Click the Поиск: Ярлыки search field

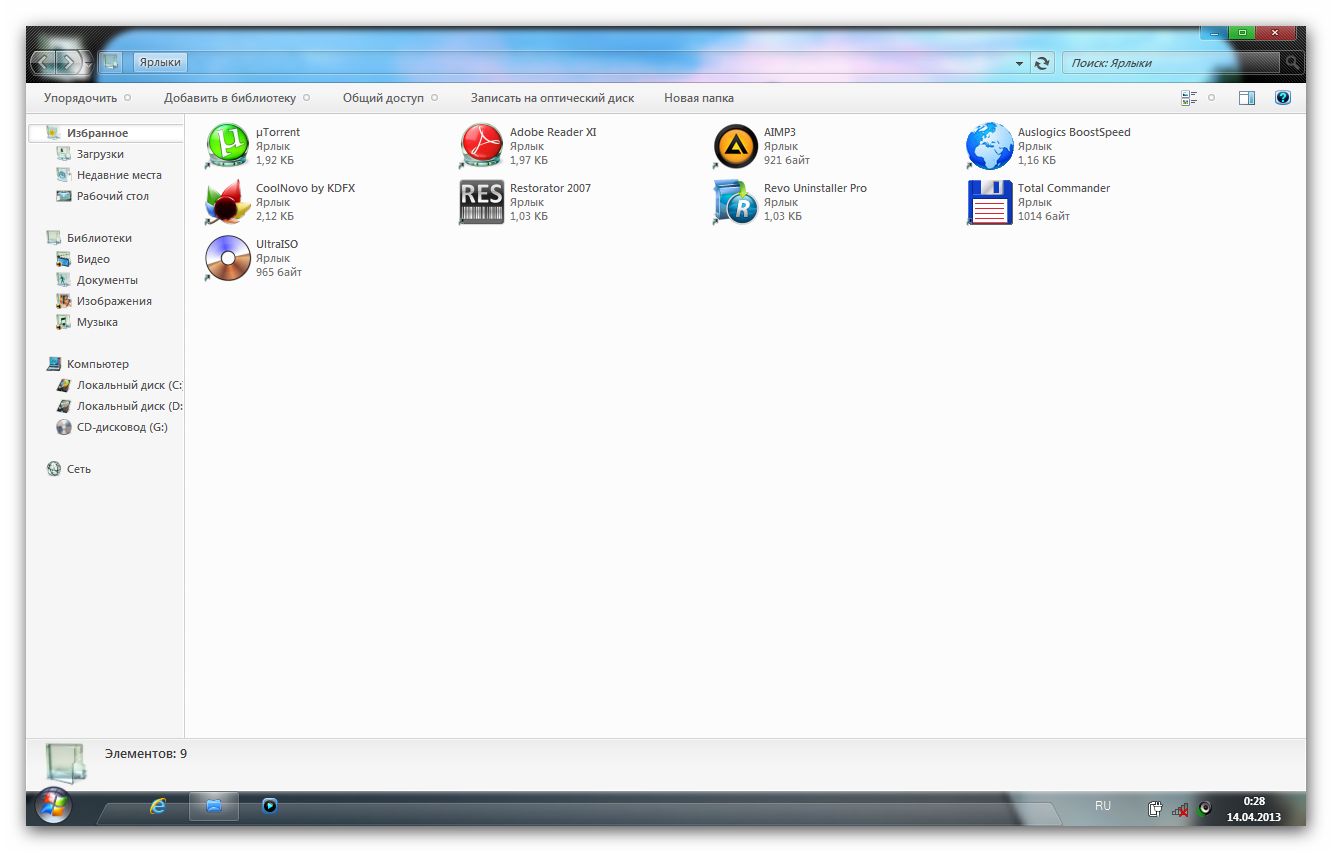[1172, 63]
